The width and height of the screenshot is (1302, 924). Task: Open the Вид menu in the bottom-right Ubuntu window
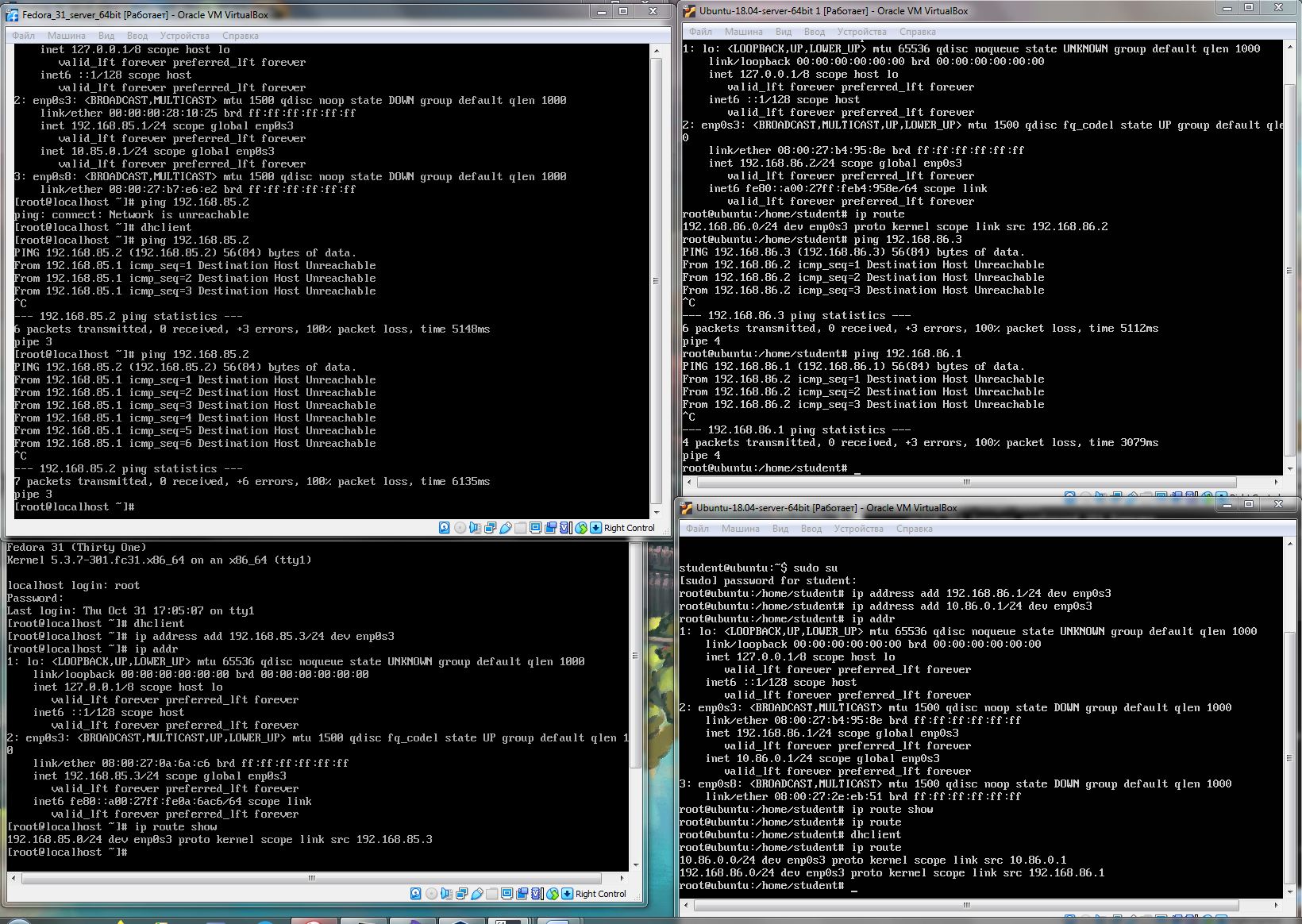pos(780,529)
